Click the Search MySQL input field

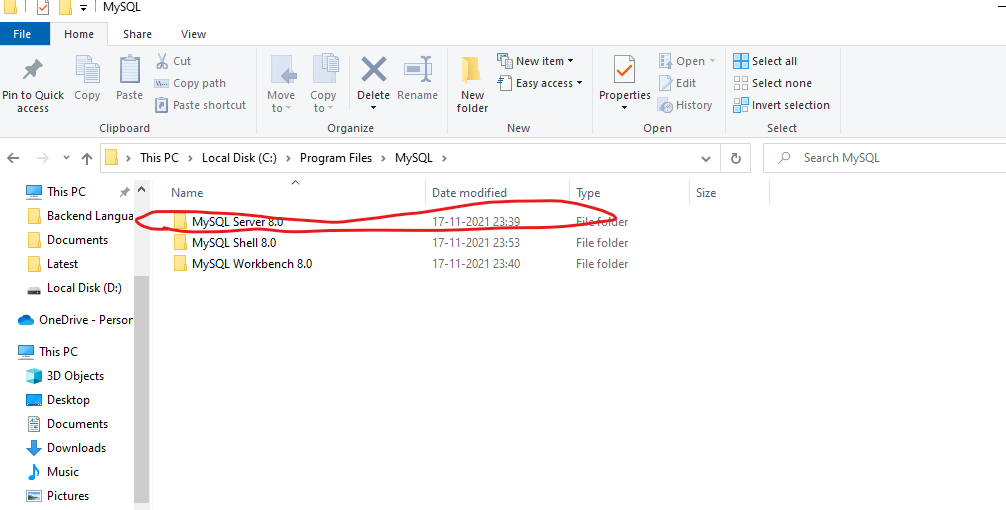(x=885, y=158)
